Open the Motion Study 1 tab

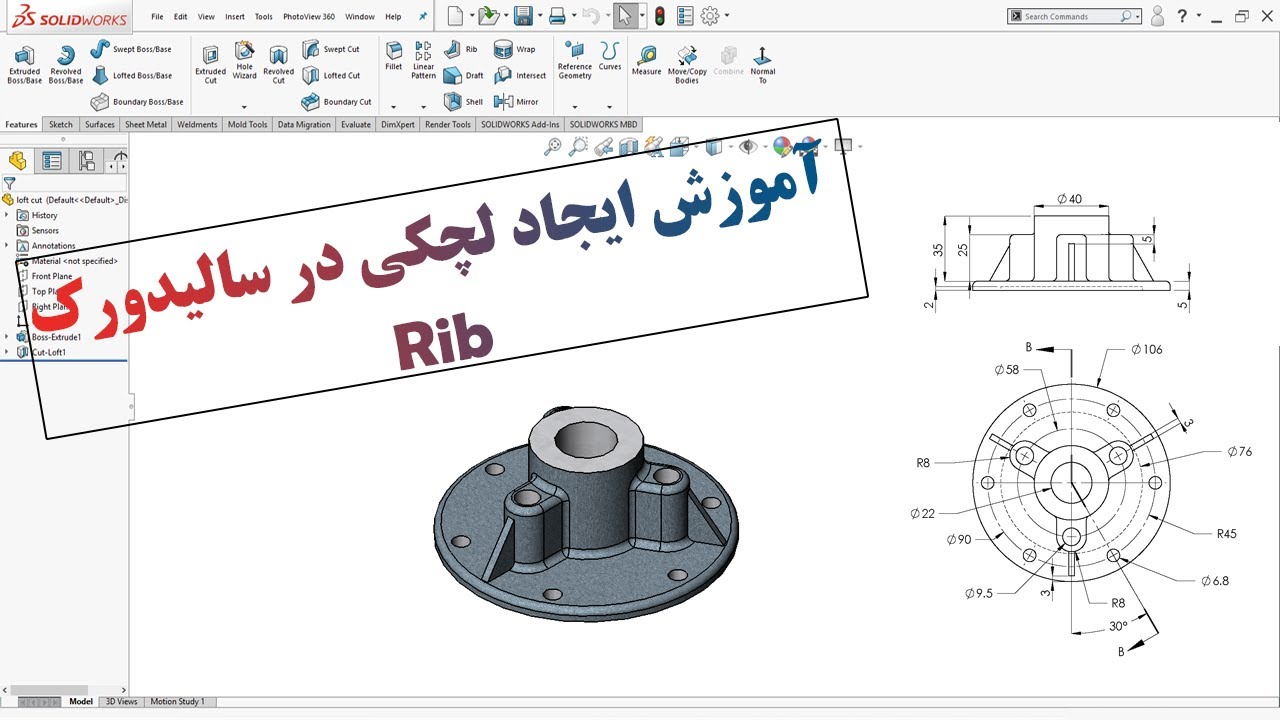[x=177, y=702]
